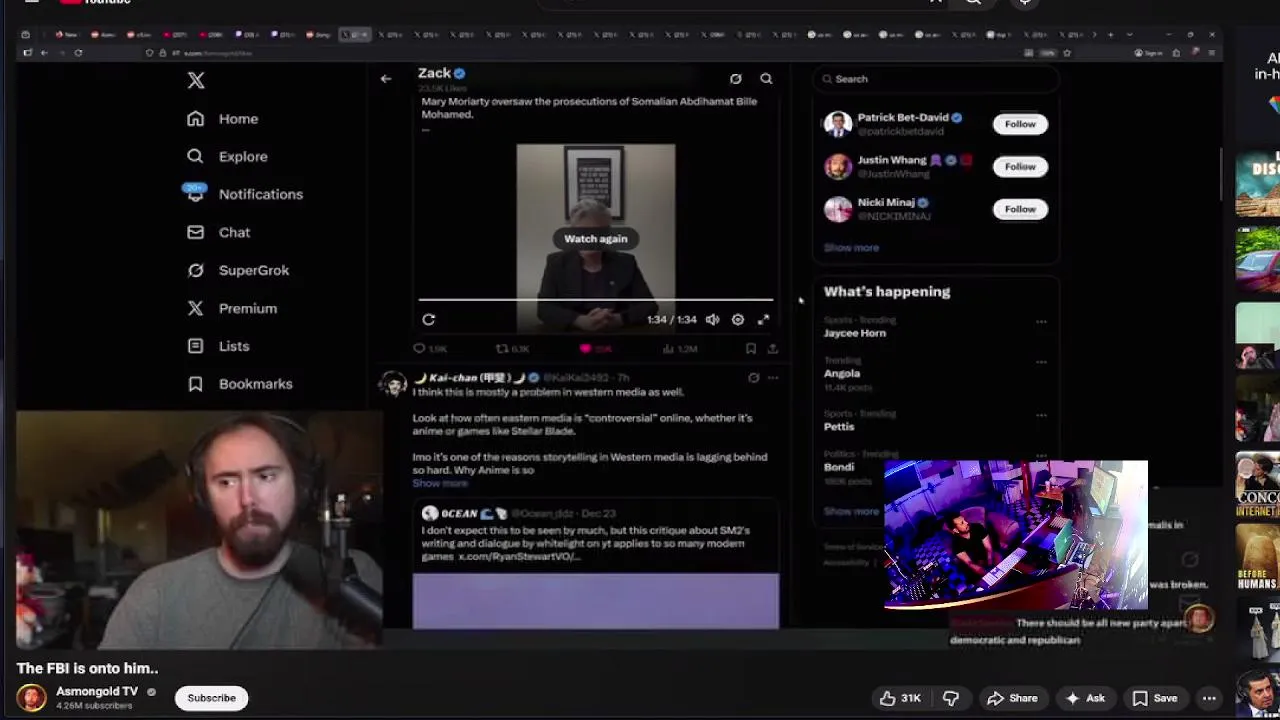Click the search icon in post header

pyautogui.click(x=766, y=79)
